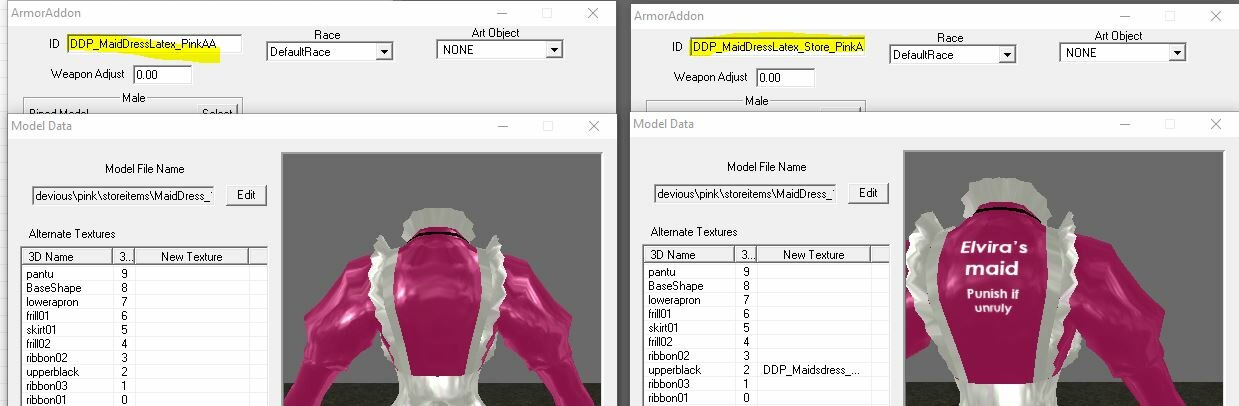Click 3D Name column header in right Alternate Textures list

690,254
